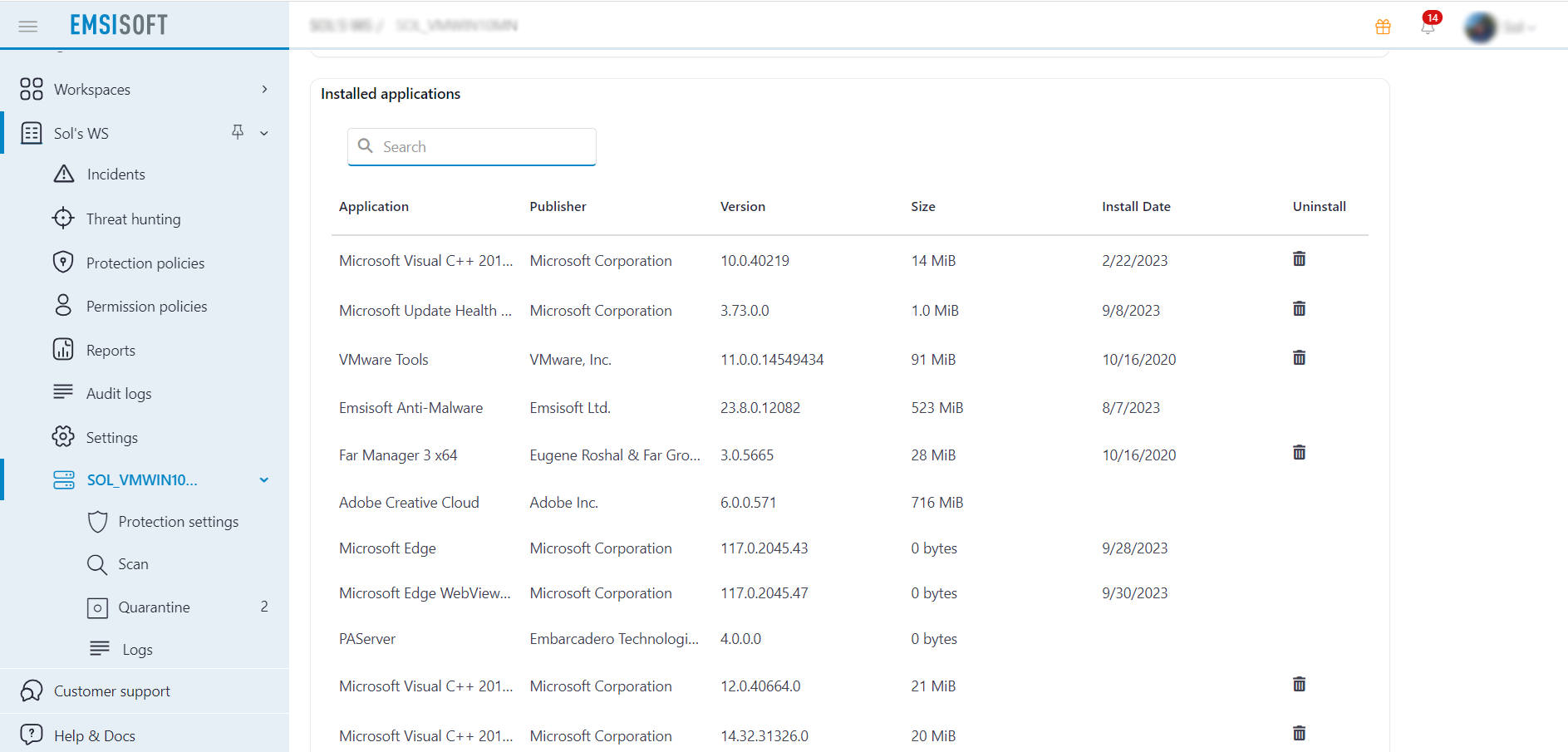Switch to Protection settings
This screenshot has width=1568, height=752.
click(x=179, y=522)
